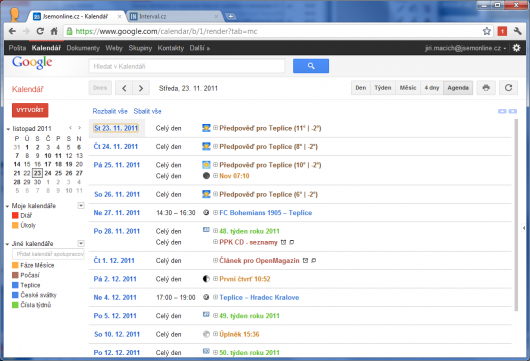Reload the page with browser refresh icon
The height and width of the screenshot is (361, 530).
[40, 31]
